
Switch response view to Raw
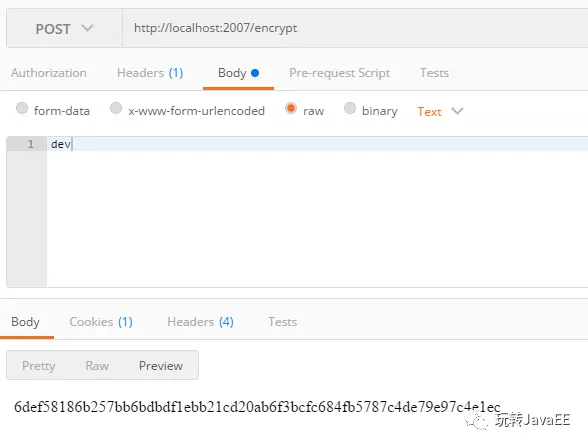tap(97, 365)
